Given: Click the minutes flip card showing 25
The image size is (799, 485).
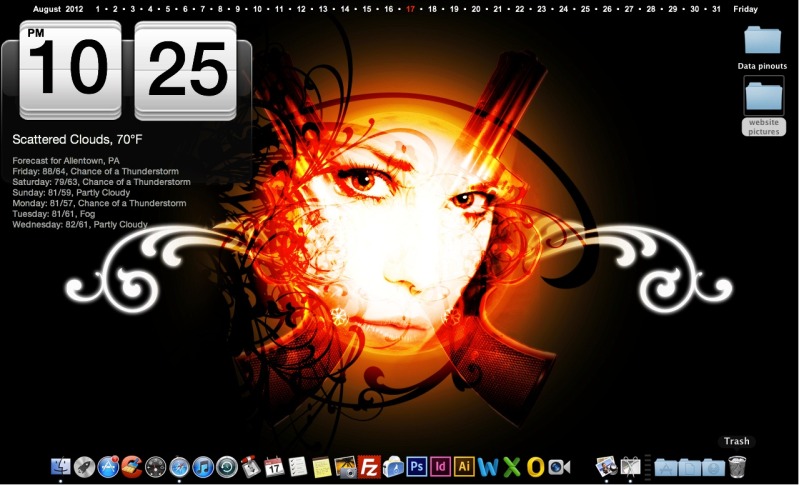Looking at the screenshot, I should pos(185,70).
